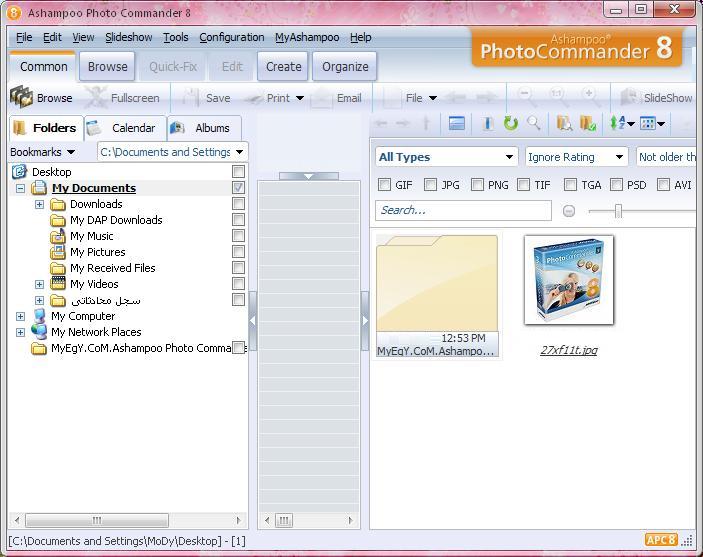Collapse the My Documents tree node
Image resolution: width=703 pixels, height=557 pixels.
[x=20, y=188]
